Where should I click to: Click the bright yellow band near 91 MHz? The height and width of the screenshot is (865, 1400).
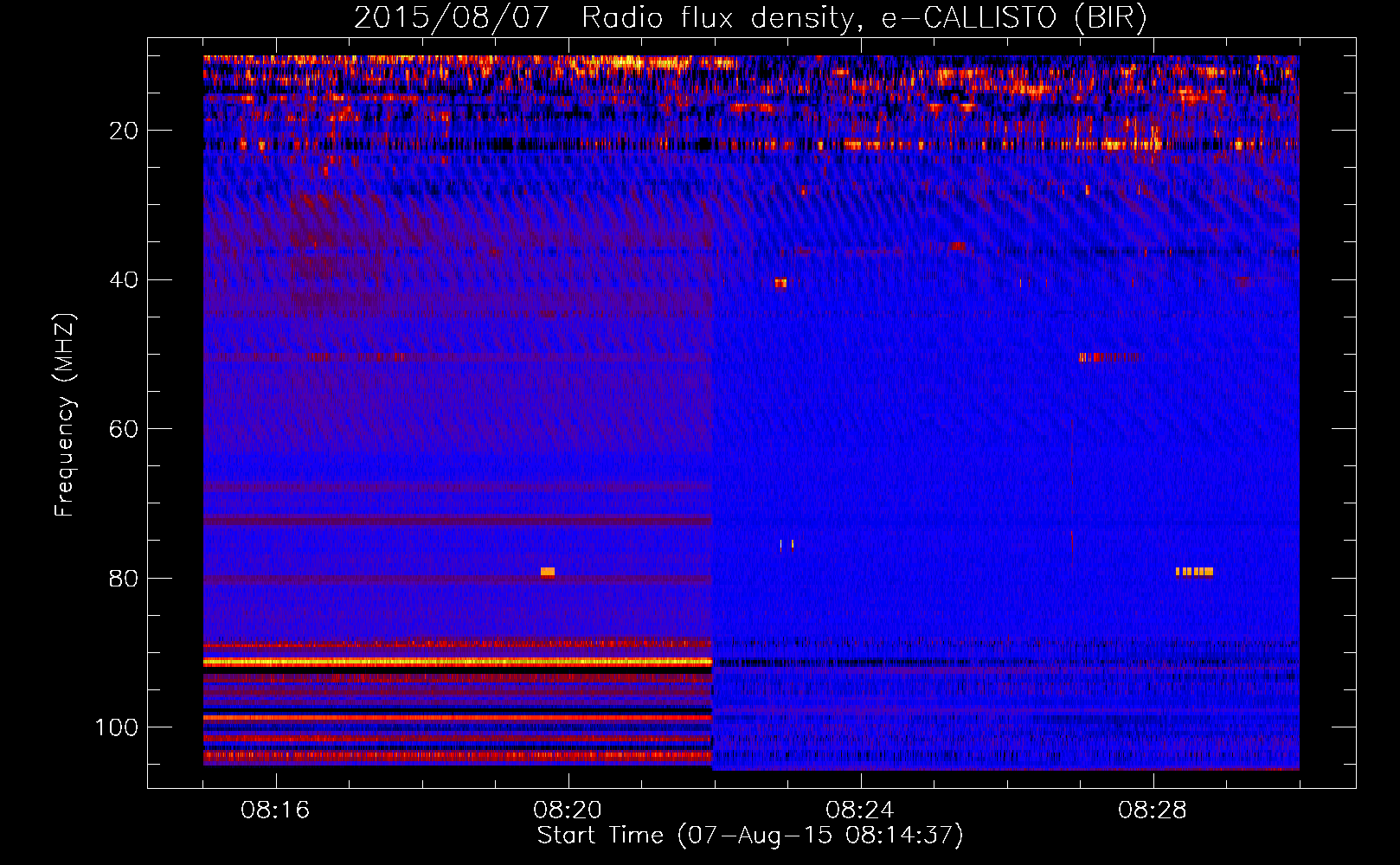[x=458, y=662]
